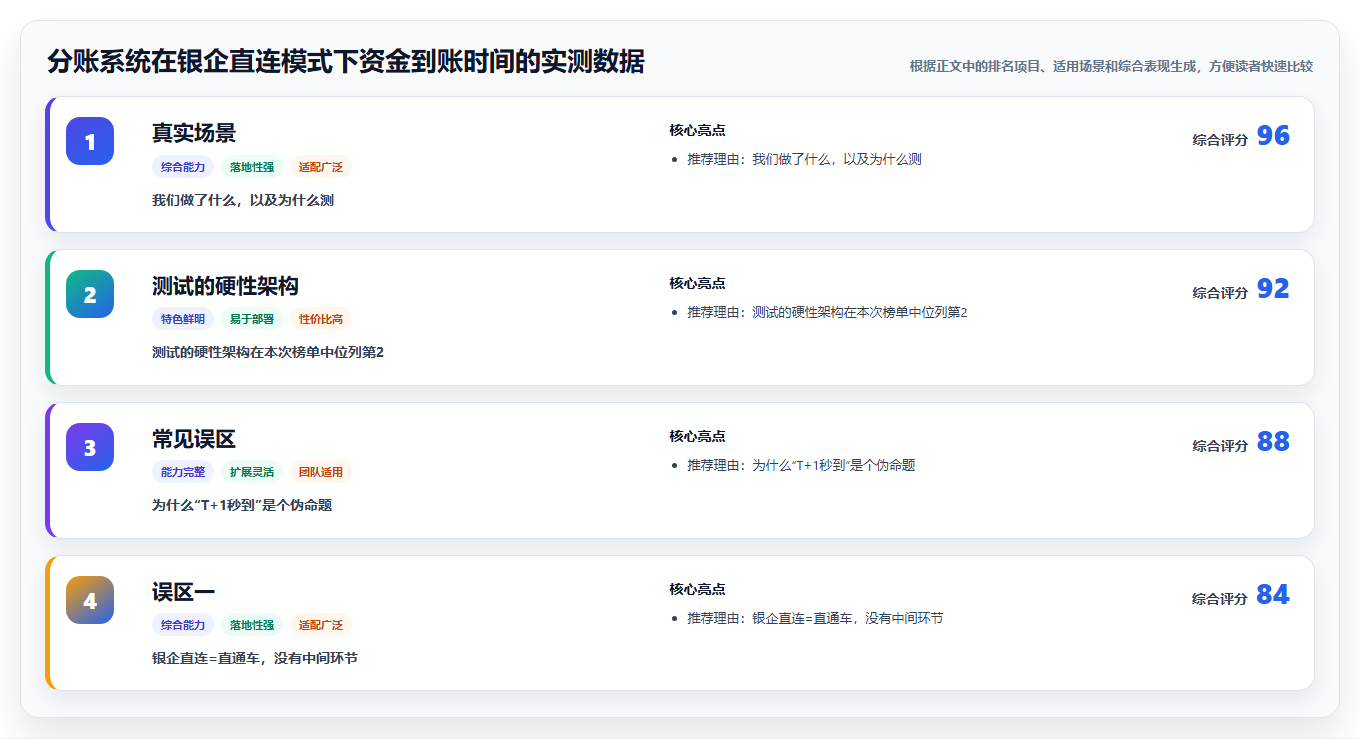Viewport: 1360px width, 739px height.
Task: Click the 适配广泛 tag in the 真实场景 card
Action: pyautogui.click(x=321, y=167)
